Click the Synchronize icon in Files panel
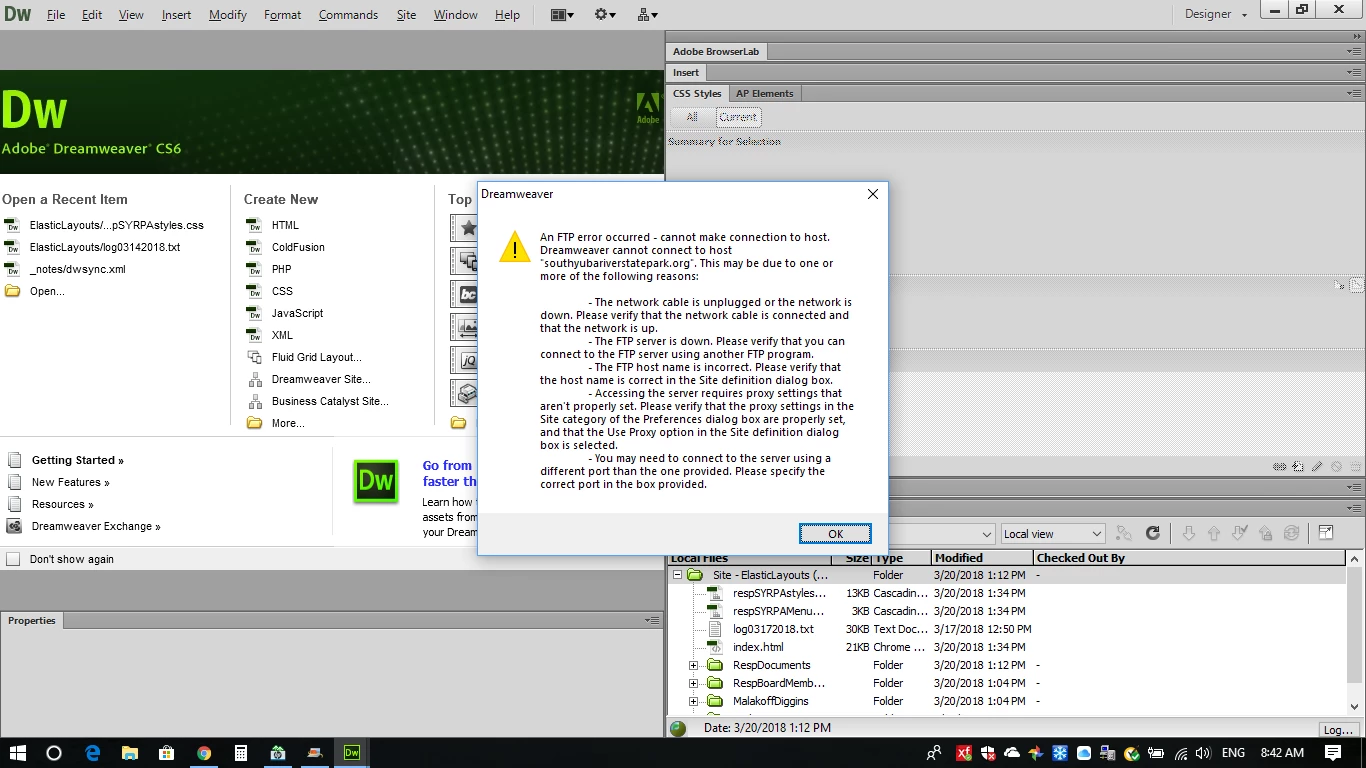 tap(1291, 534)
